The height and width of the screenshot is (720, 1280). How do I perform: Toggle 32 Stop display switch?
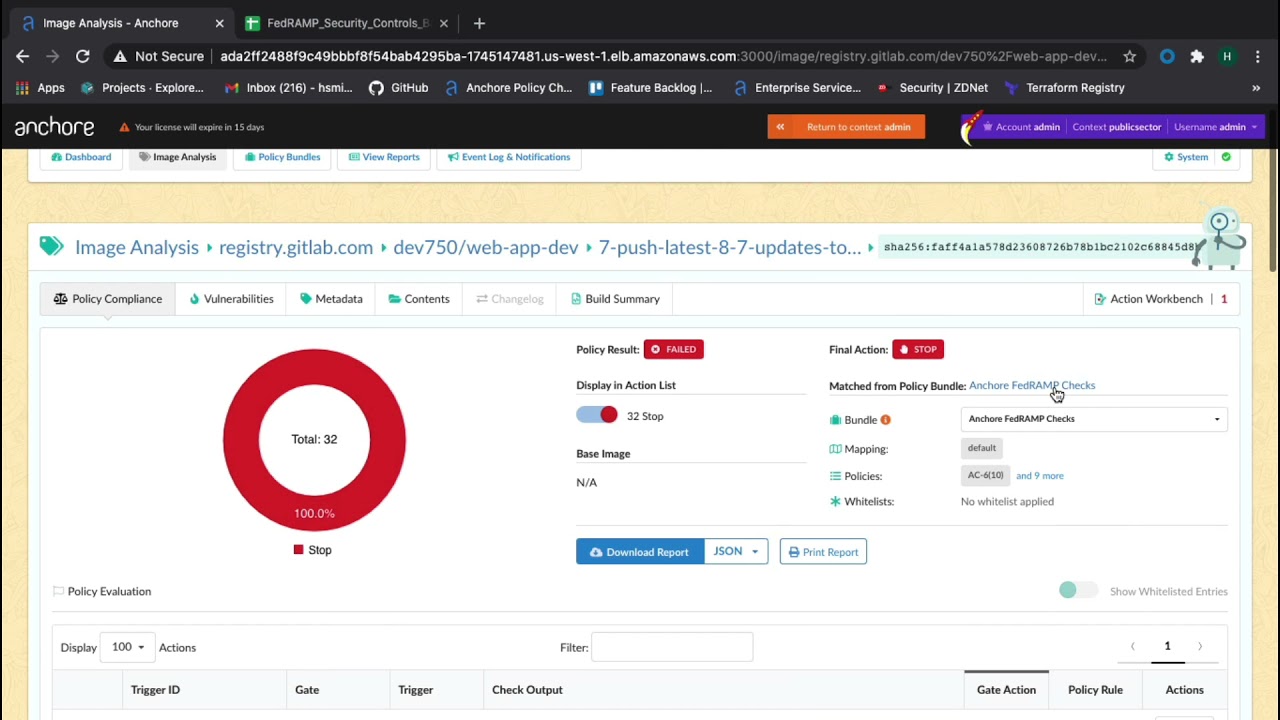pos(597,415)
